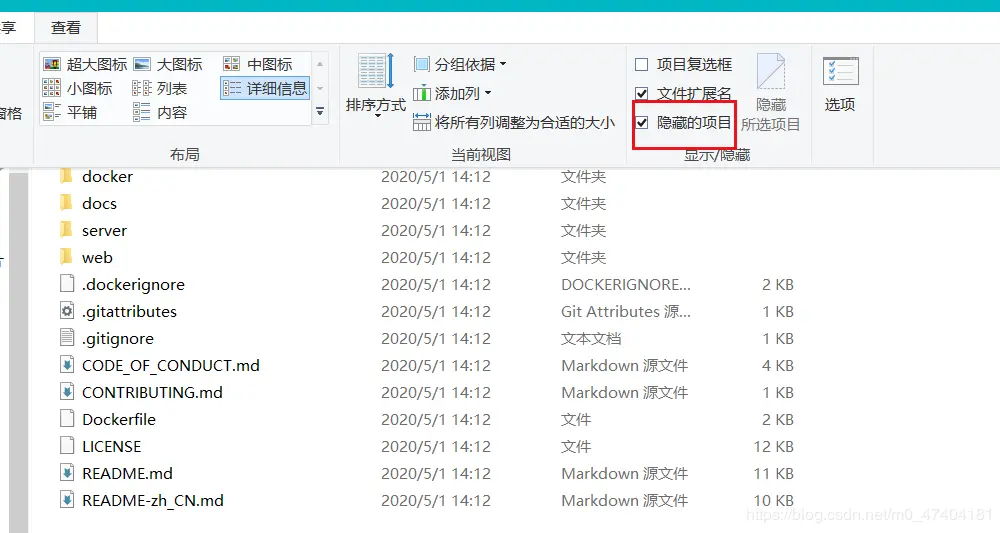1000x533 pixels.
Task: Select the server folder icon
Action: pos(66,230)
